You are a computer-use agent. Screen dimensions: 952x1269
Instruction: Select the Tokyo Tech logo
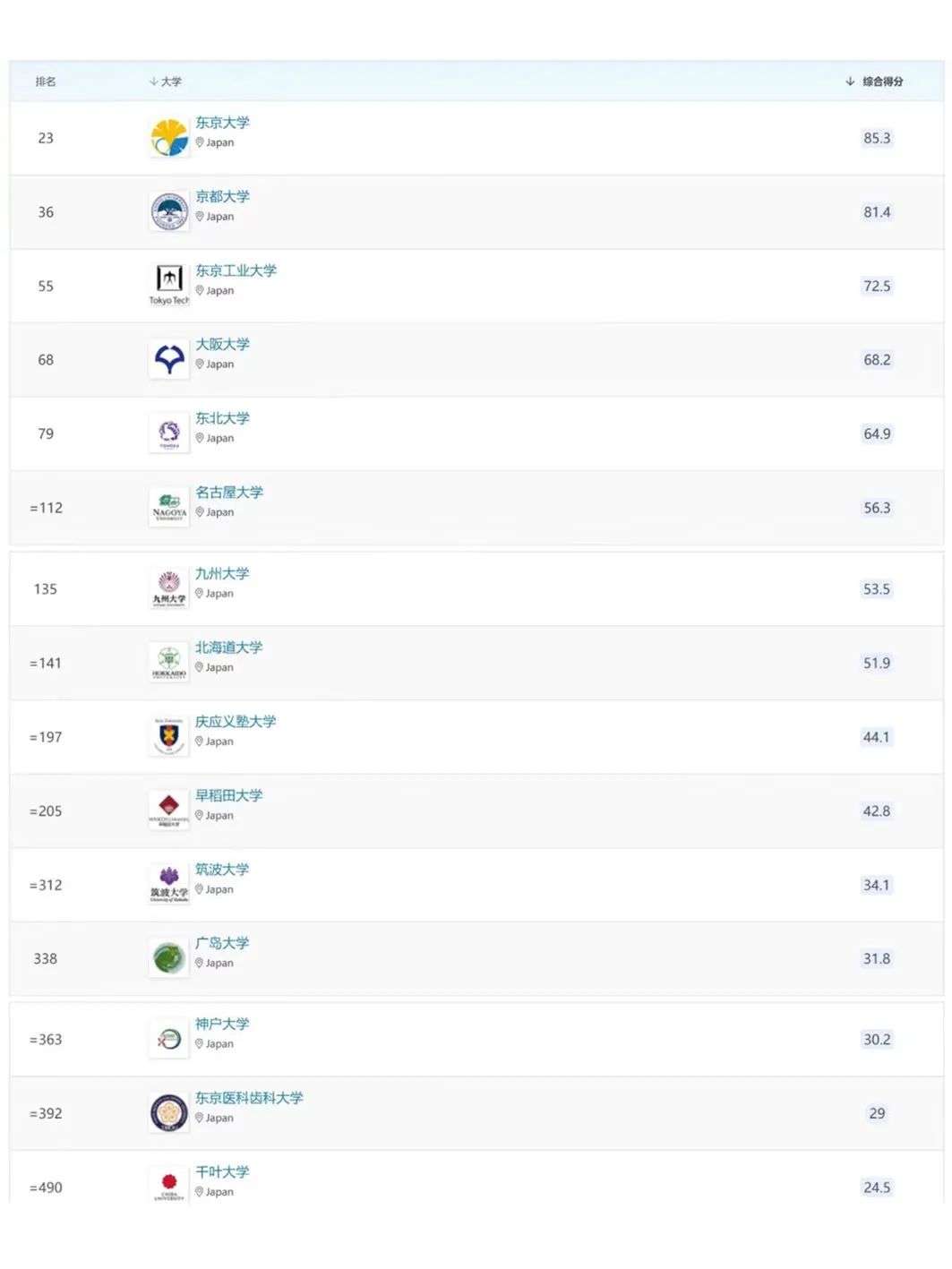coord(169,286)
